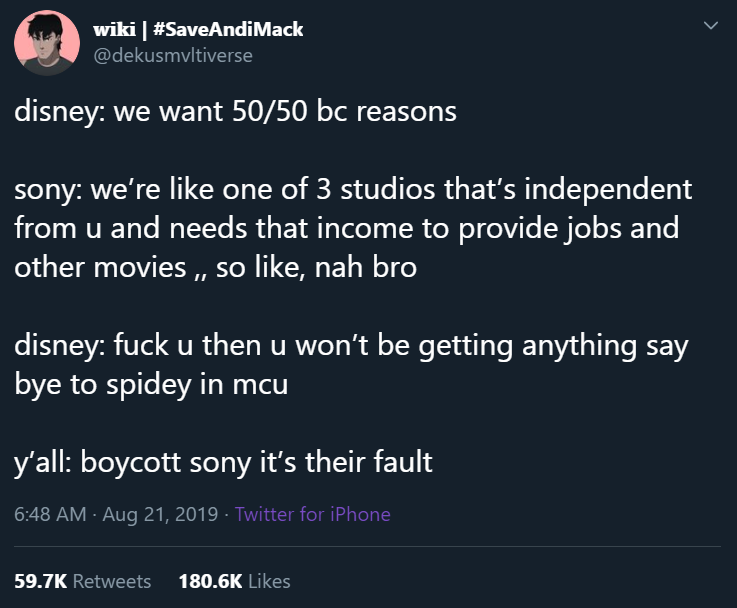This screenshot has width=737, height=608.
Task: Open the 'Twitter for iPhone' source link
Action: pos(313,514)
